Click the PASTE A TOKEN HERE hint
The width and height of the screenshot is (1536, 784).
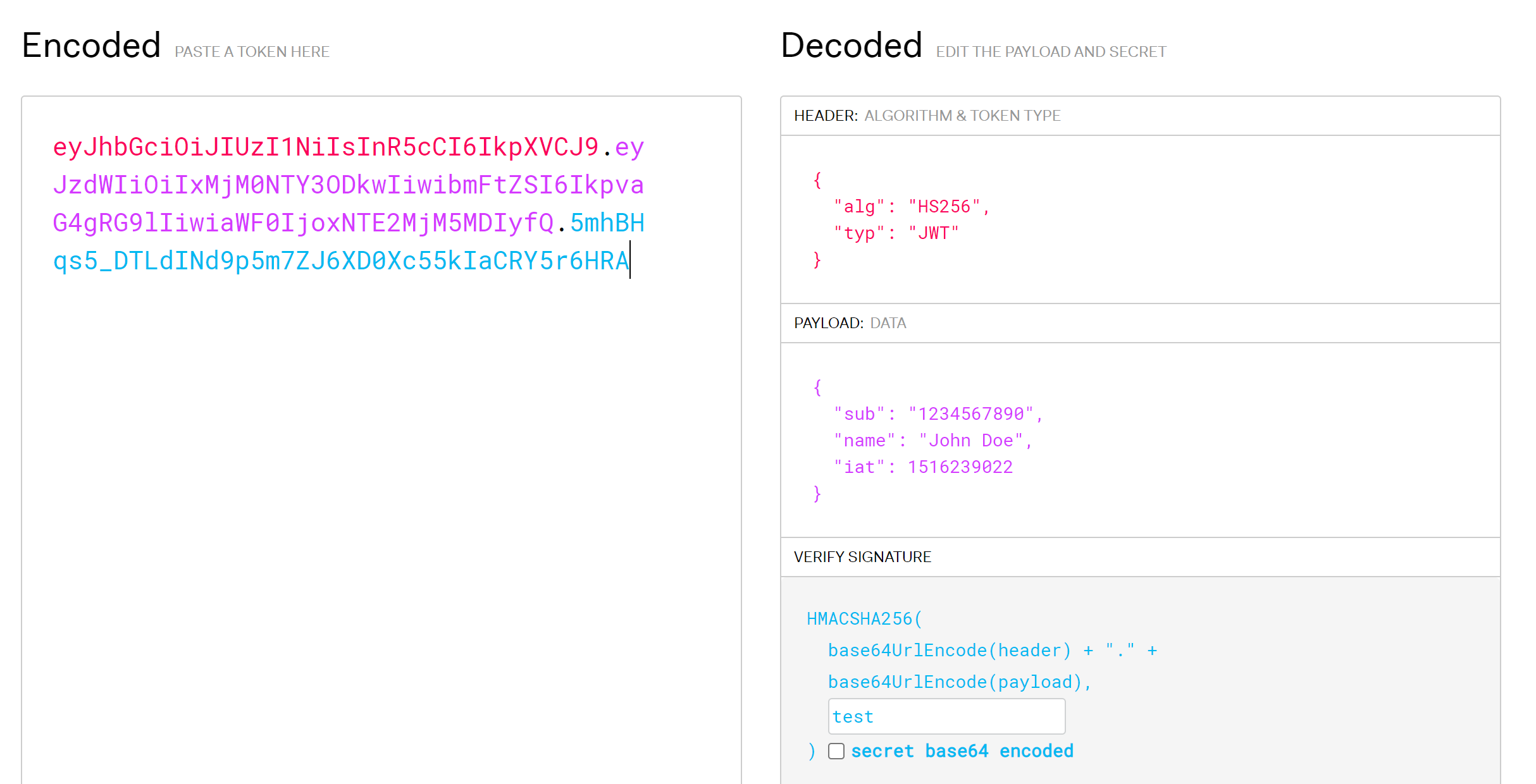(x=252, y=52)
